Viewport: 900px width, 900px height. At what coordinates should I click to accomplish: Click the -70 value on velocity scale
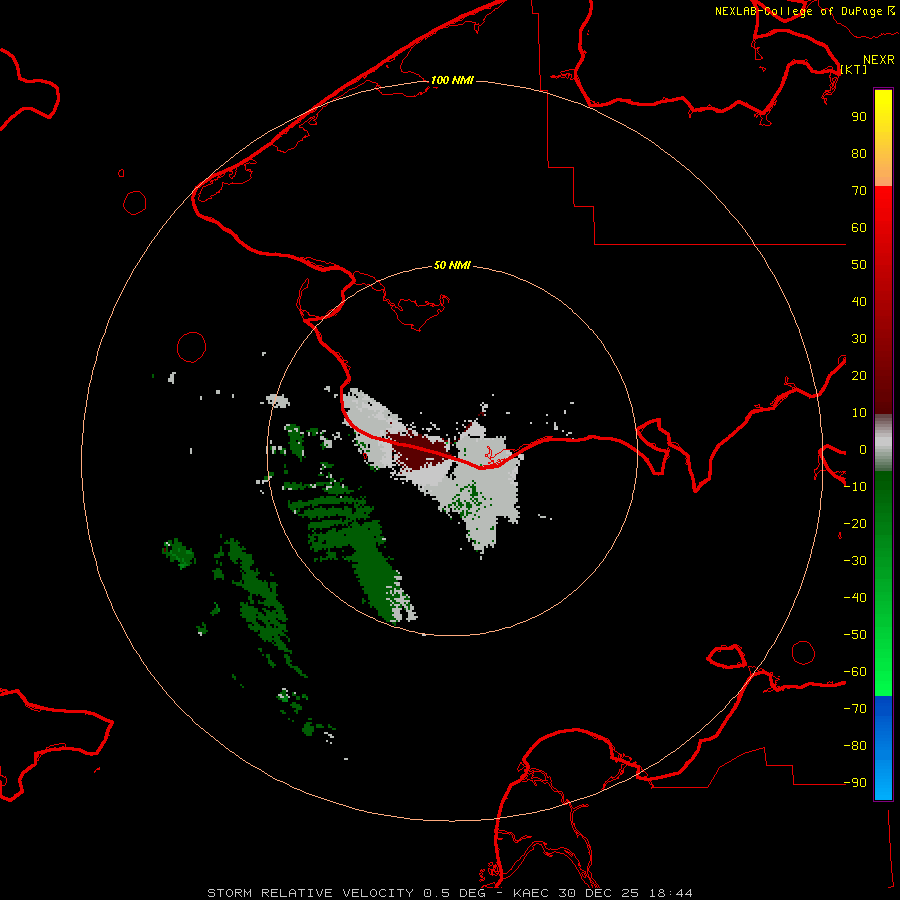[855, 709]
